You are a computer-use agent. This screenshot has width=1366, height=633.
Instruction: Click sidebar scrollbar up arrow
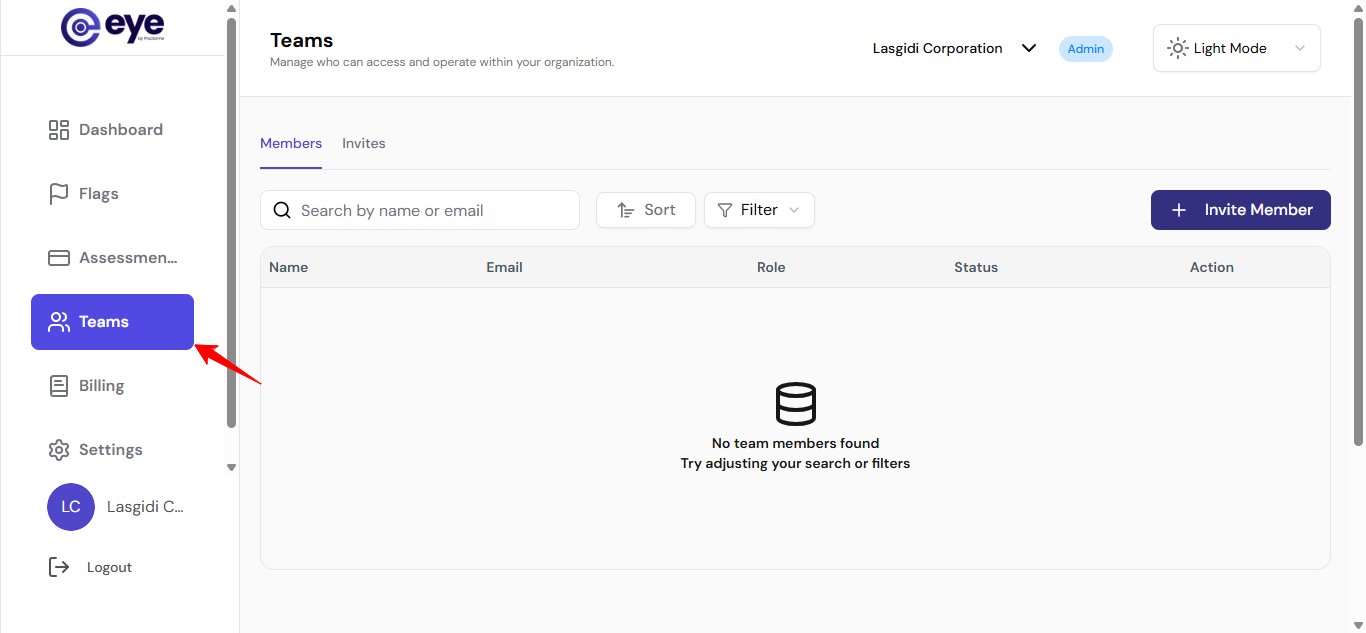click(x=231, y=8)
